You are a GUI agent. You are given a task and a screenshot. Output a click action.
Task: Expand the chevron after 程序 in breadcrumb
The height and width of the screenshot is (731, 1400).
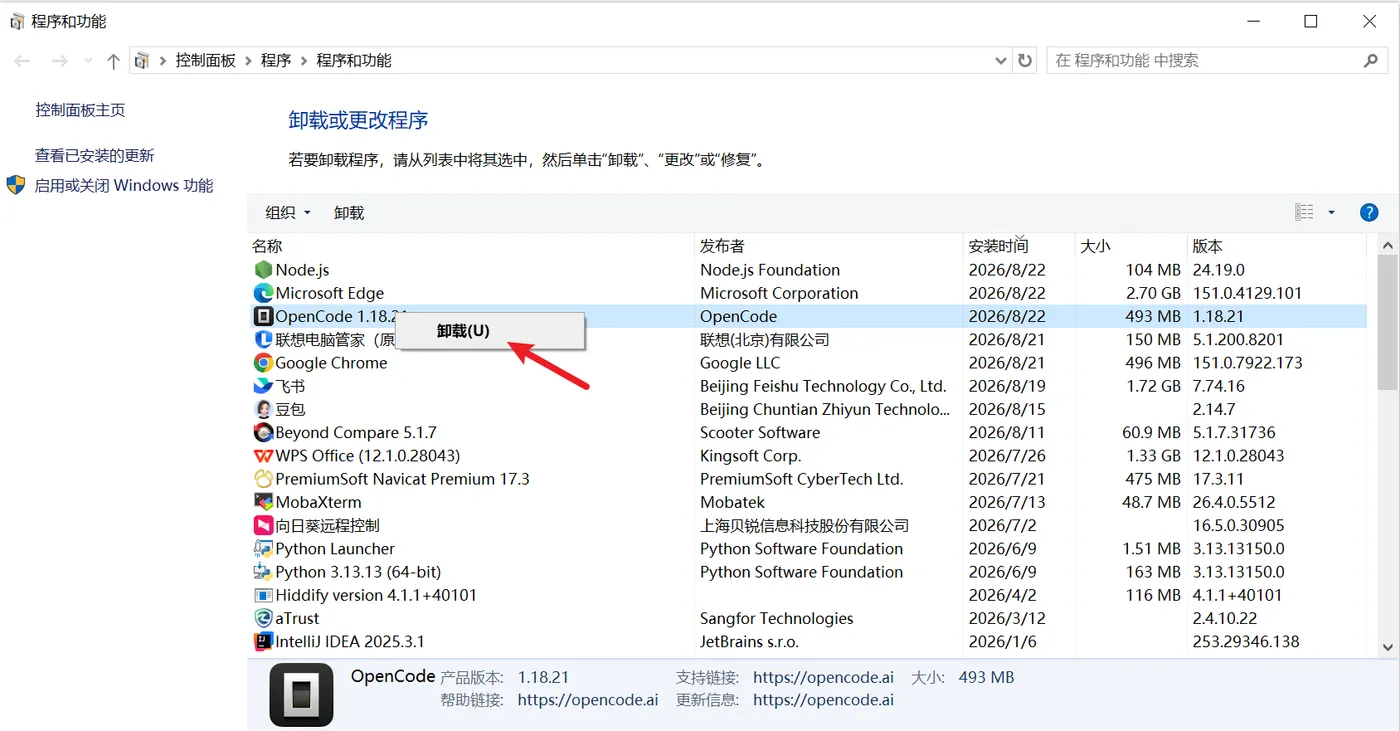pyautogui.click(x=304, y=61)
